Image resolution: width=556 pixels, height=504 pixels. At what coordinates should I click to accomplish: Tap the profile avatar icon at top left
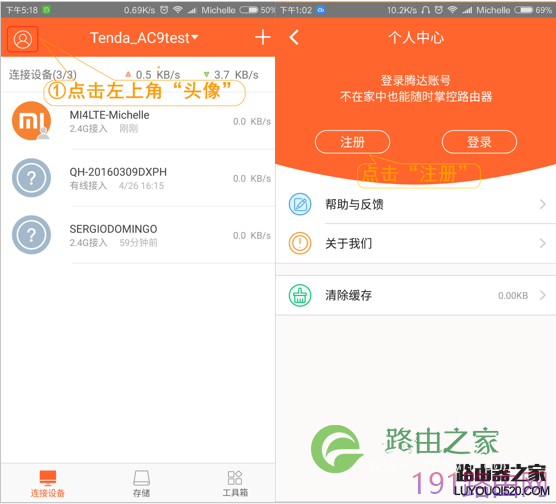(23, 39)
